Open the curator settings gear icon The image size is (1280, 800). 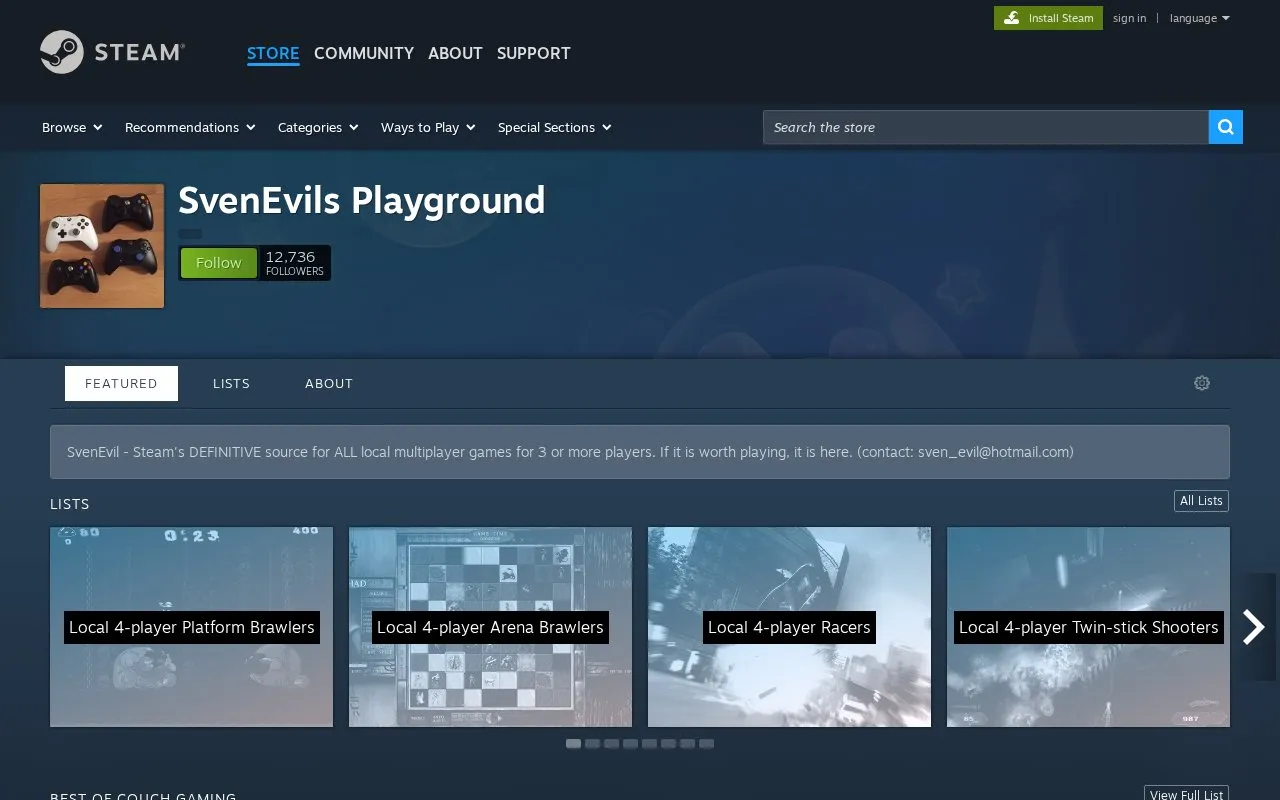[x=1202, y=383]
